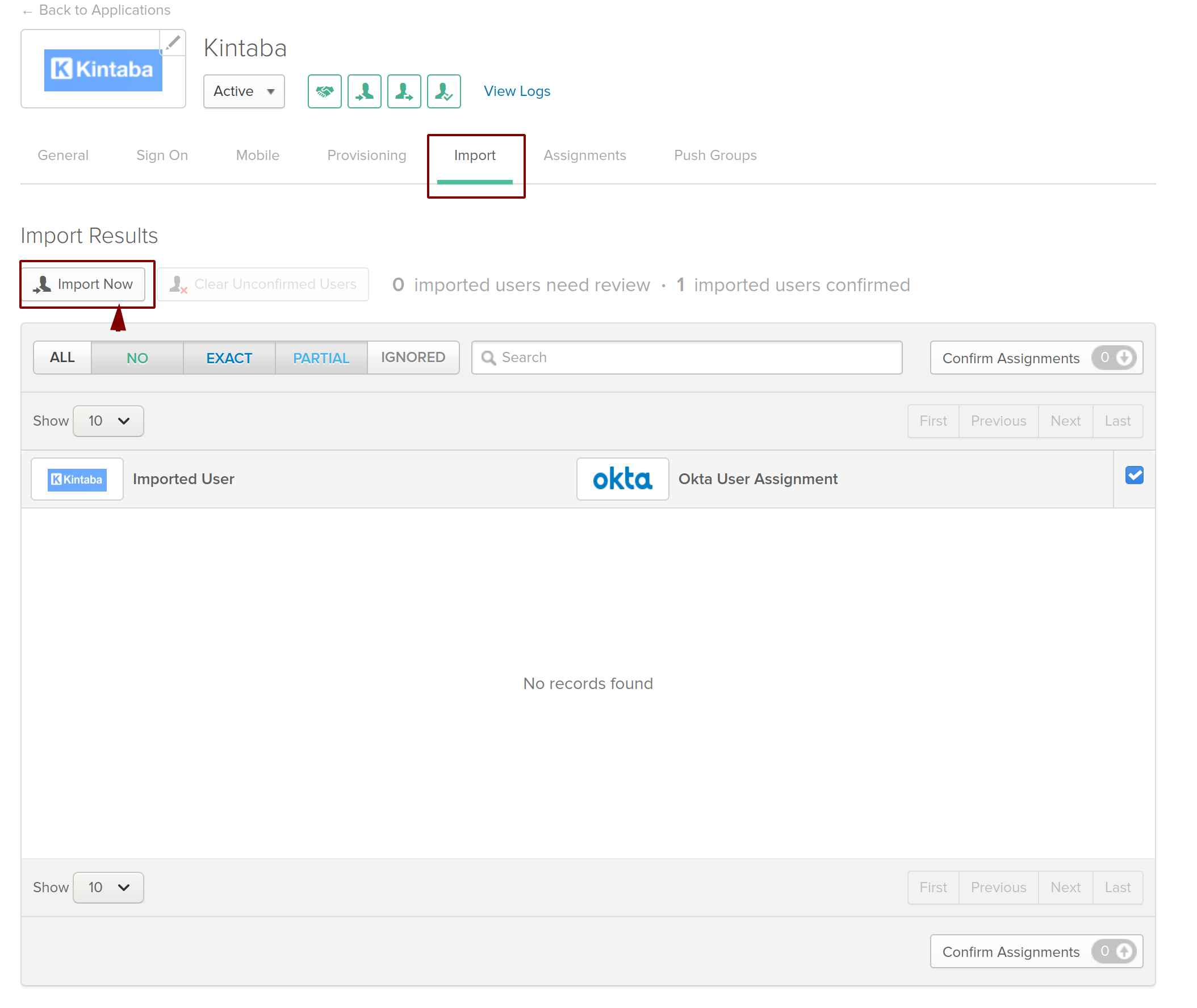The image size is (1197, 1008).
Task: Click the large Kintaba logo thumbnail
Action: point(103,70)
